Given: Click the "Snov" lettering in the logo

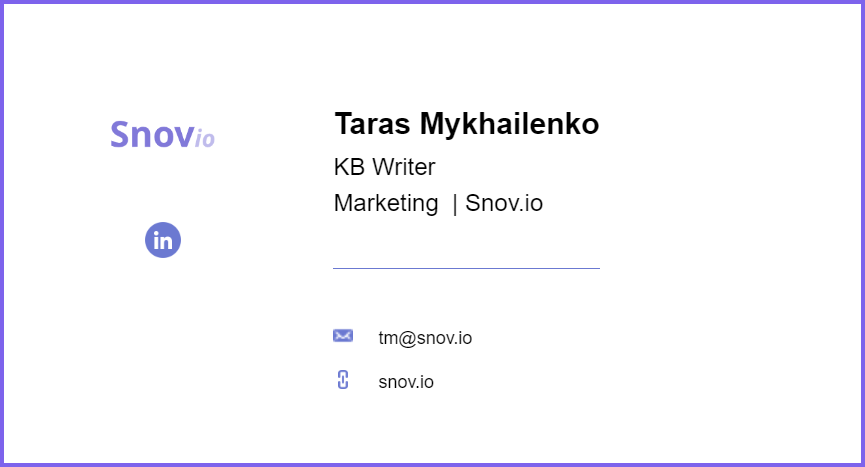Looking at the screenshot, I should point(152,135).
